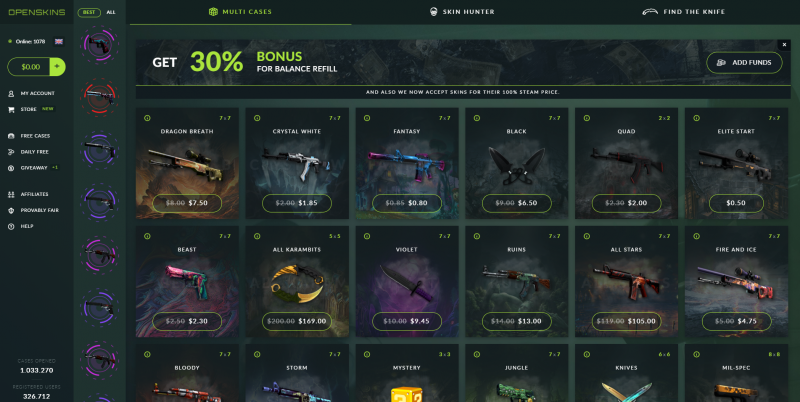Click the info icon on the Fantasy case

click(x=367, y=118)
